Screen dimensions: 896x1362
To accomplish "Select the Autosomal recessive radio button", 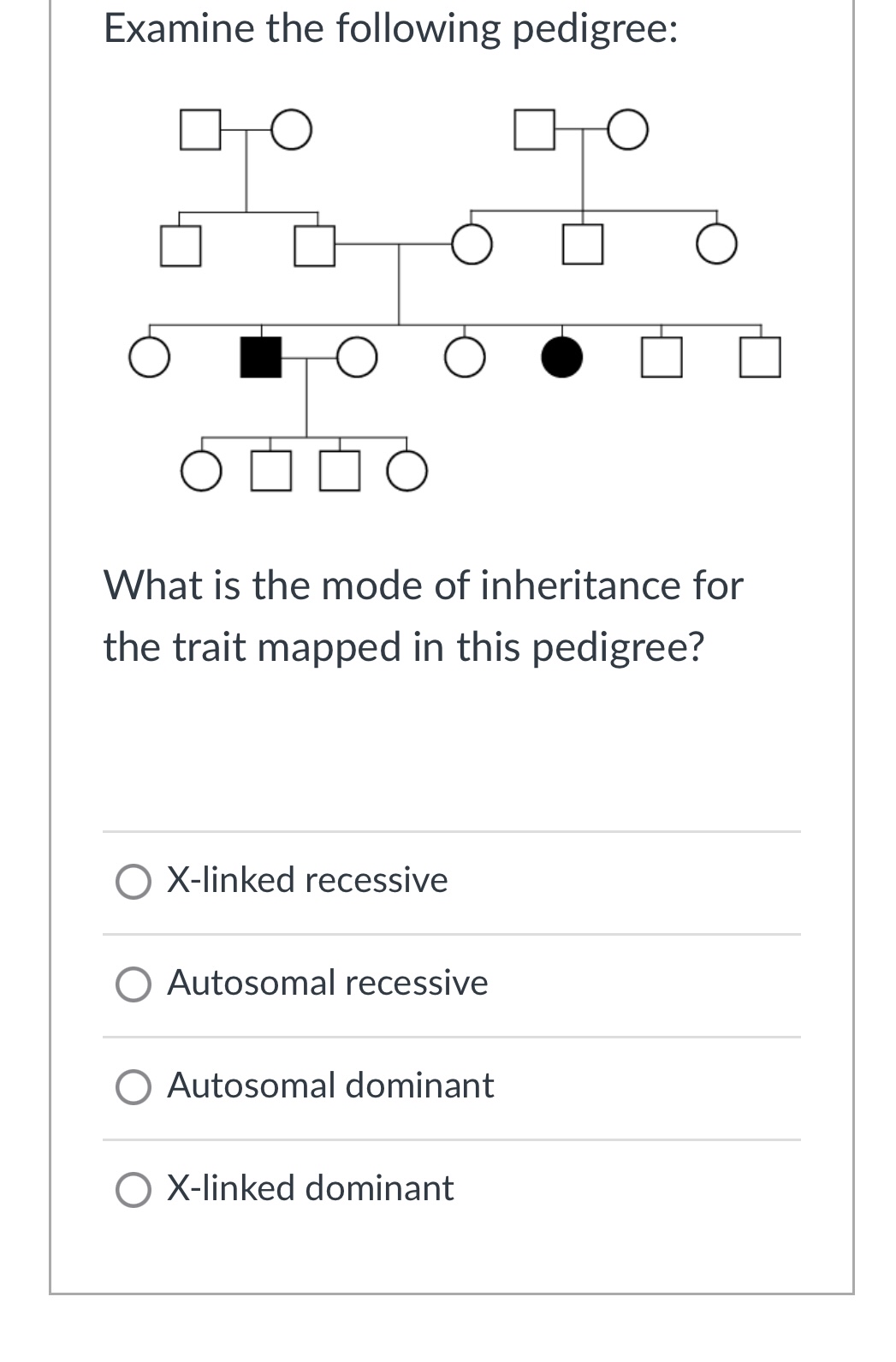I will [x=134, y=984].
